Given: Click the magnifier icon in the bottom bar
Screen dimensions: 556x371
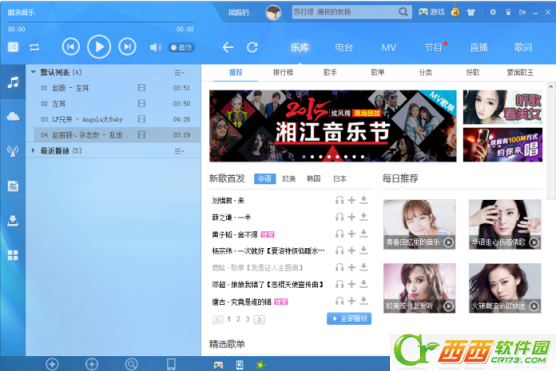Looking at the screenshot, I should (x=132, y=364).
